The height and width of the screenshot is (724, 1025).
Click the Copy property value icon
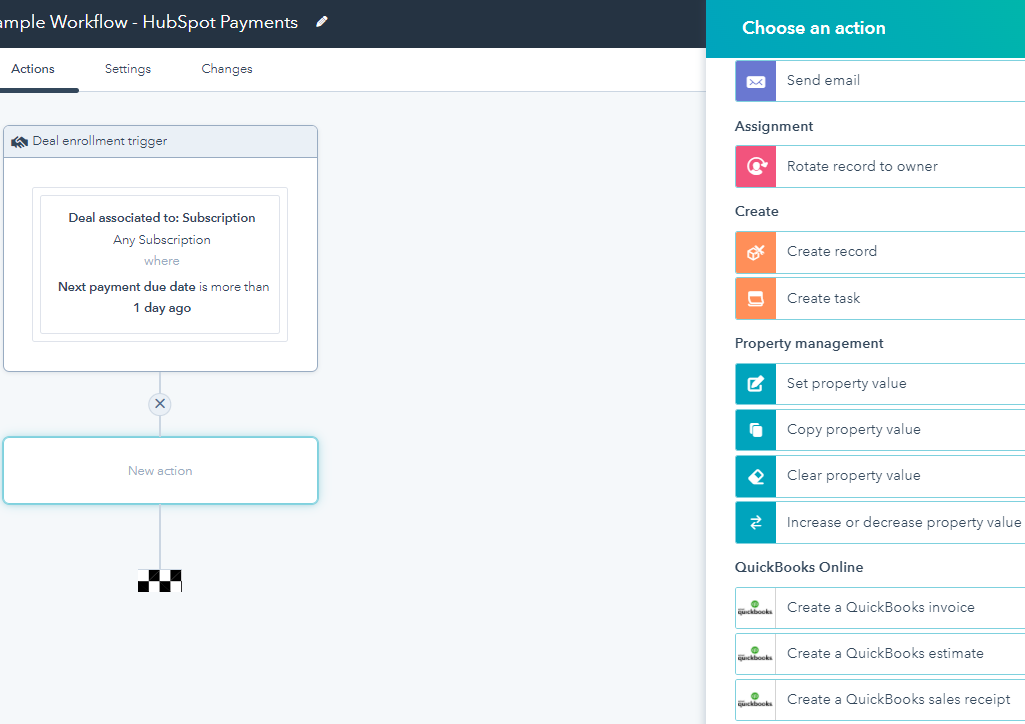click(x=756, y=430)
